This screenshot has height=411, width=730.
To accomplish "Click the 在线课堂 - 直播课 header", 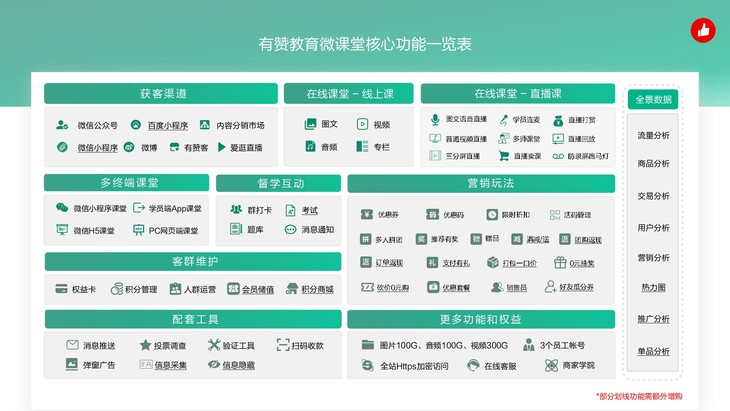I will tap(518, 94).
